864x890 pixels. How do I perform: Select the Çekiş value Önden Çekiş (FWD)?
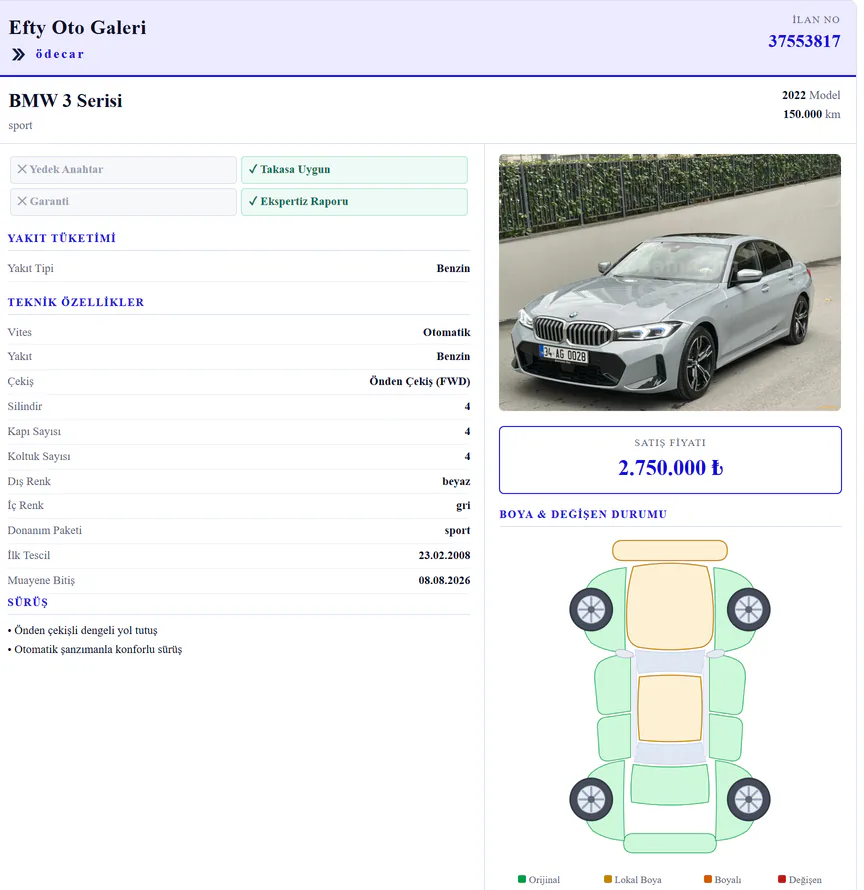coord(420,381)
